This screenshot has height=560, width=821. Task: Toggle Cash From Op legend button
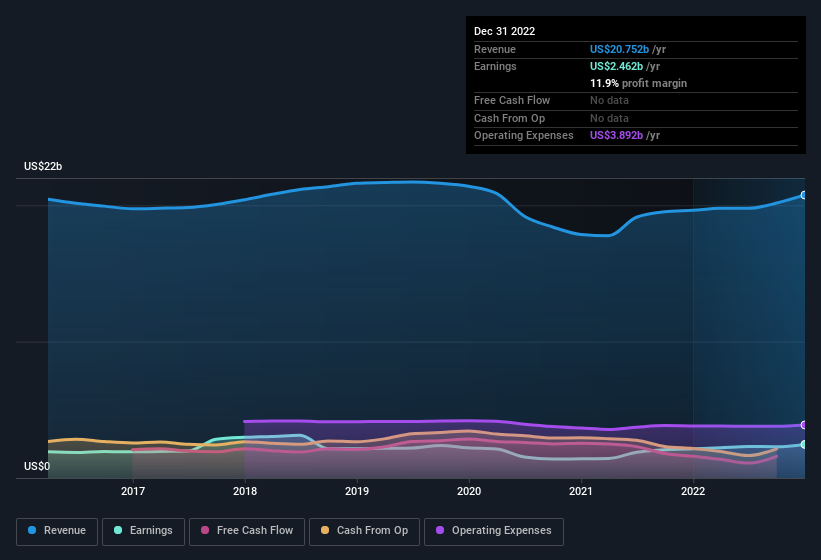364,531
